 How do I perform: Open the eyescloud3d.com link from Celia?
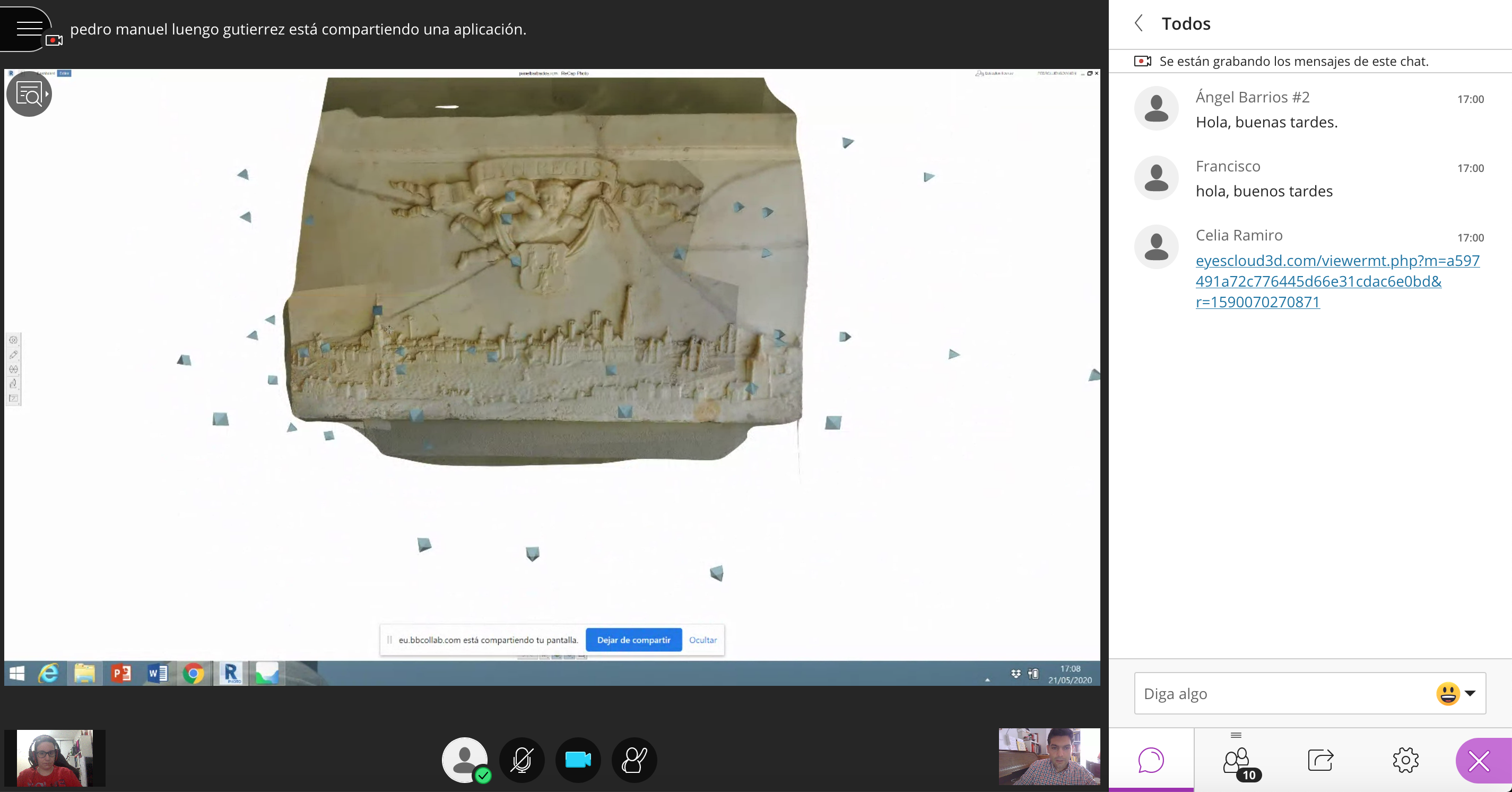[x=1336, y=281]
